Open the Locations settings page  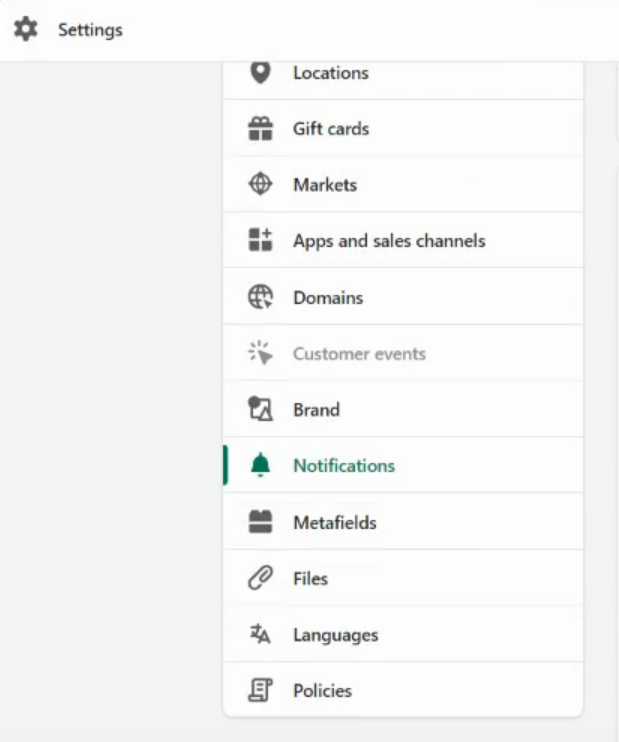[x=331, y=73]
